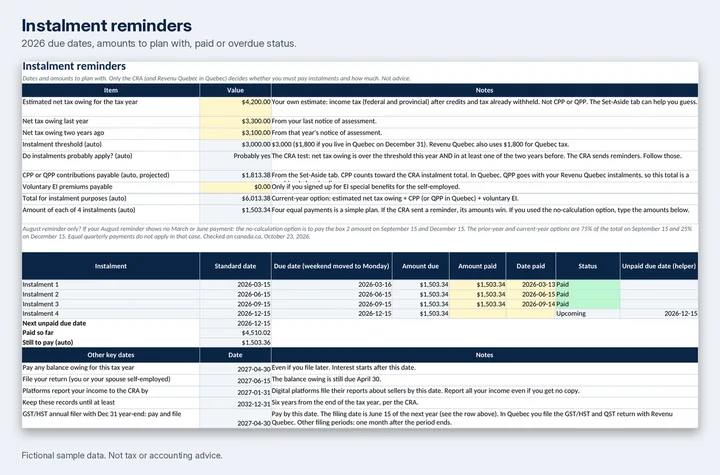
Task: Click 'Net tax owing last year' label
Action: pyautogui.click(x=55, y=121)
